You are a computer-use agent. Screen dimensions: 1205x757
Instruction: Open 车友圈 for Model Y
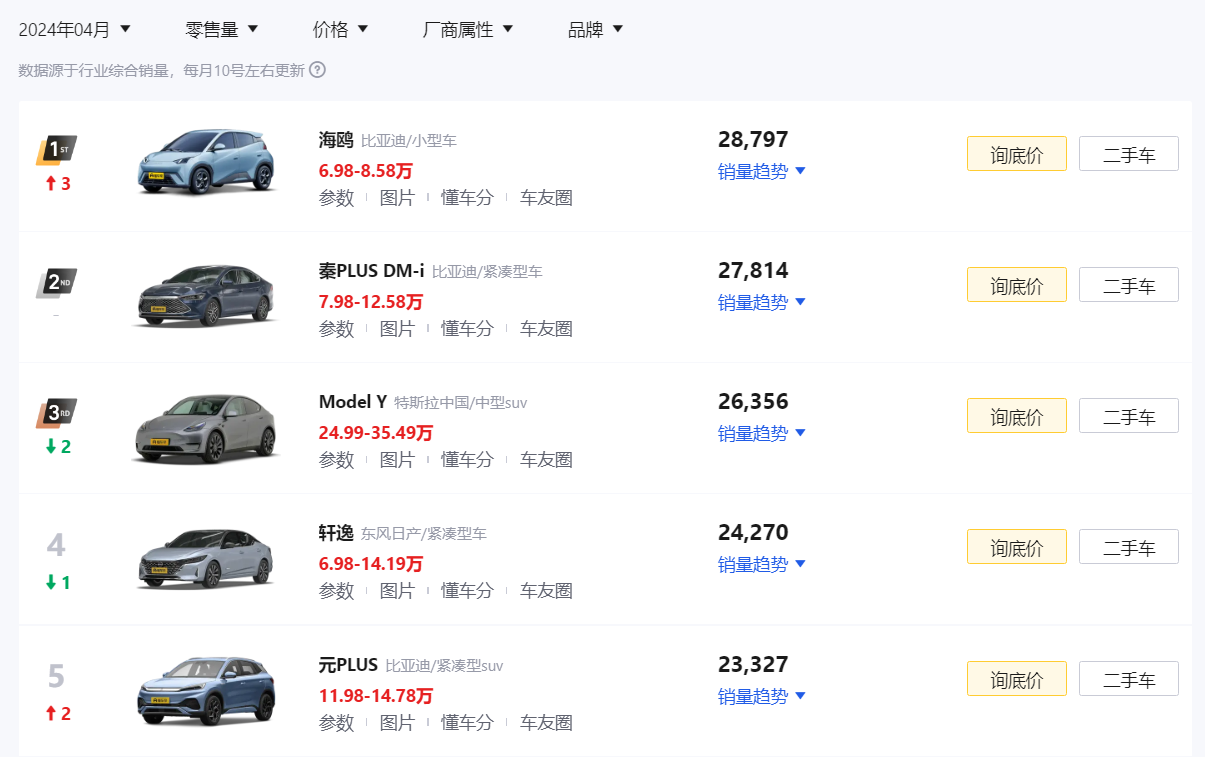tap(546, 460)
